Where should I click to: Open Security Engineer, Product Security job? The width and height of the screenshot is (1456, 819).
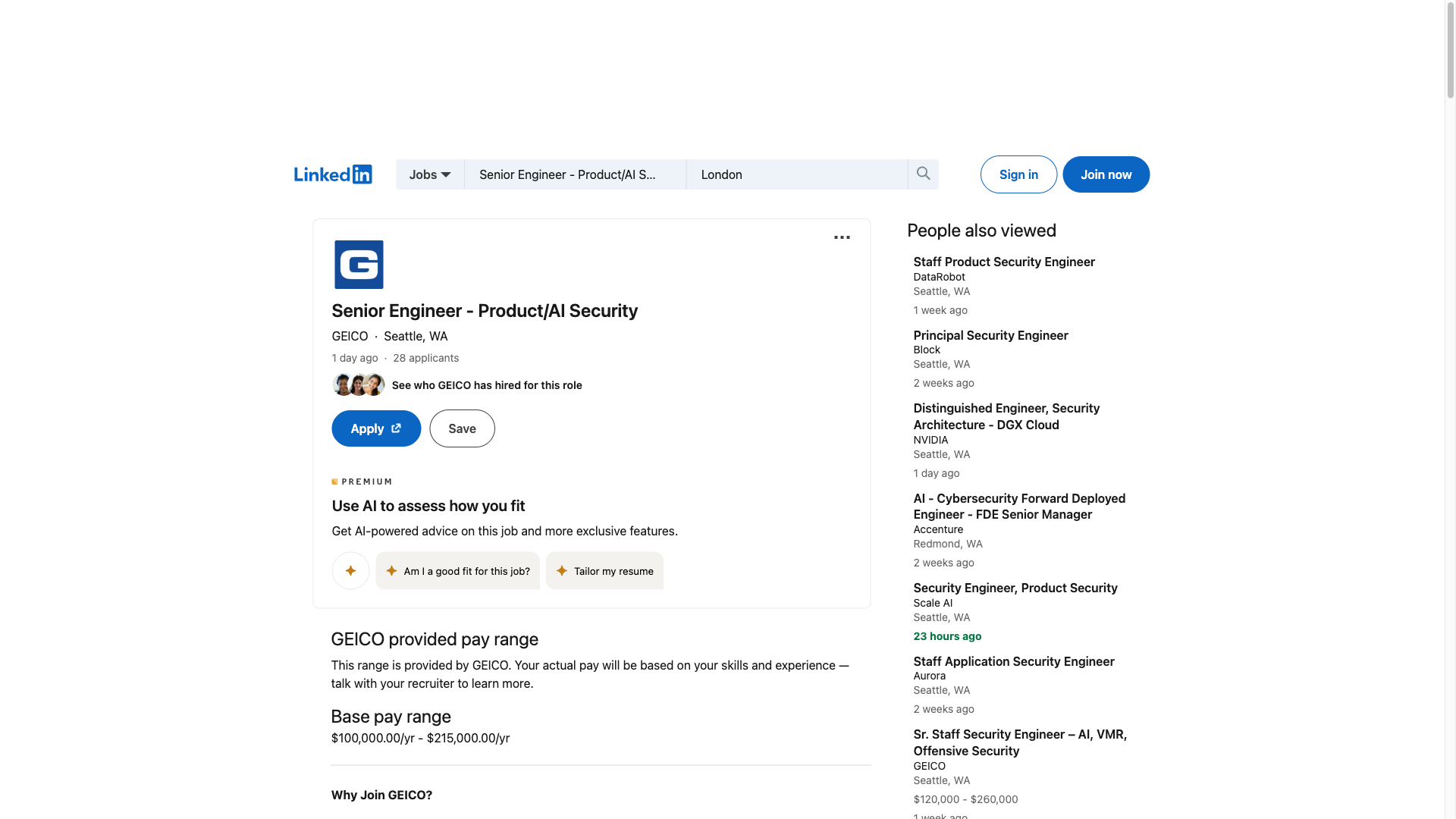coord(1015,588)
